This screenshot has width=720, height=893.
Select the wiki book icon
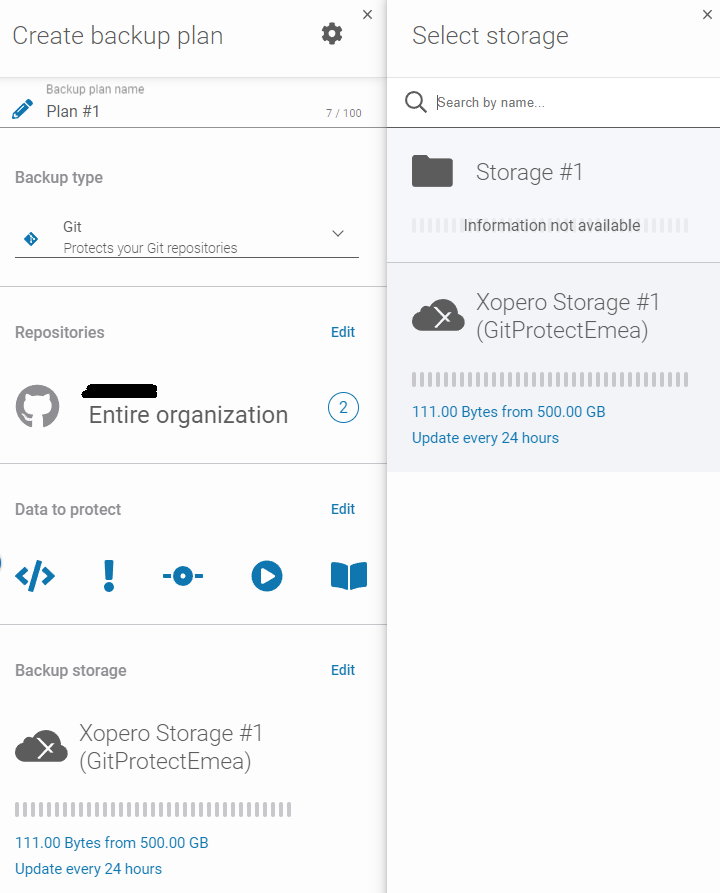pos(349,576)
